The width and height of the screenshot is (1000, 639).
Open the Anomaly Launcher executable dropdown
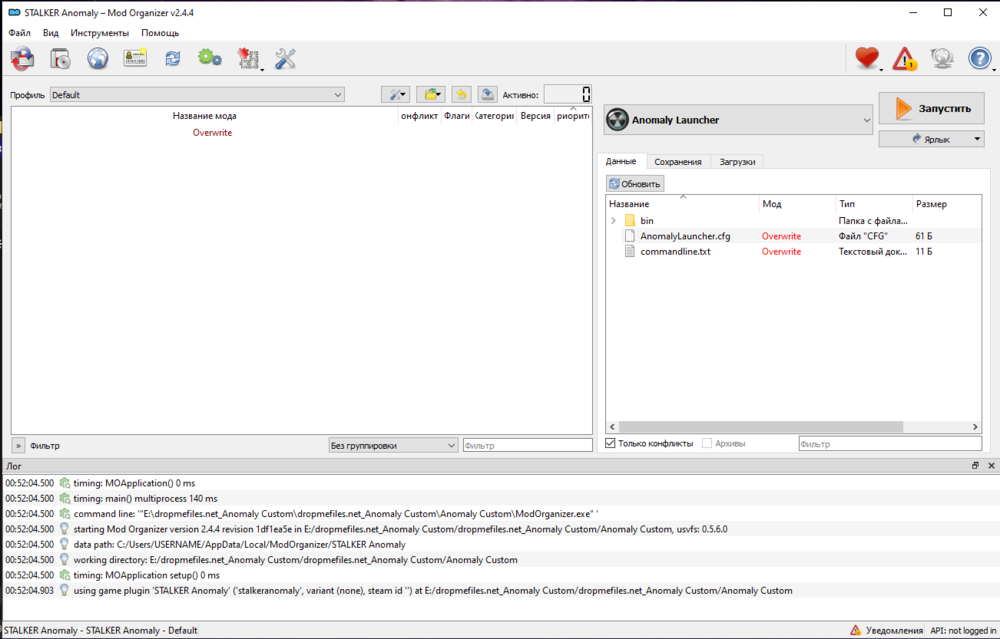(x=739, y=120)
